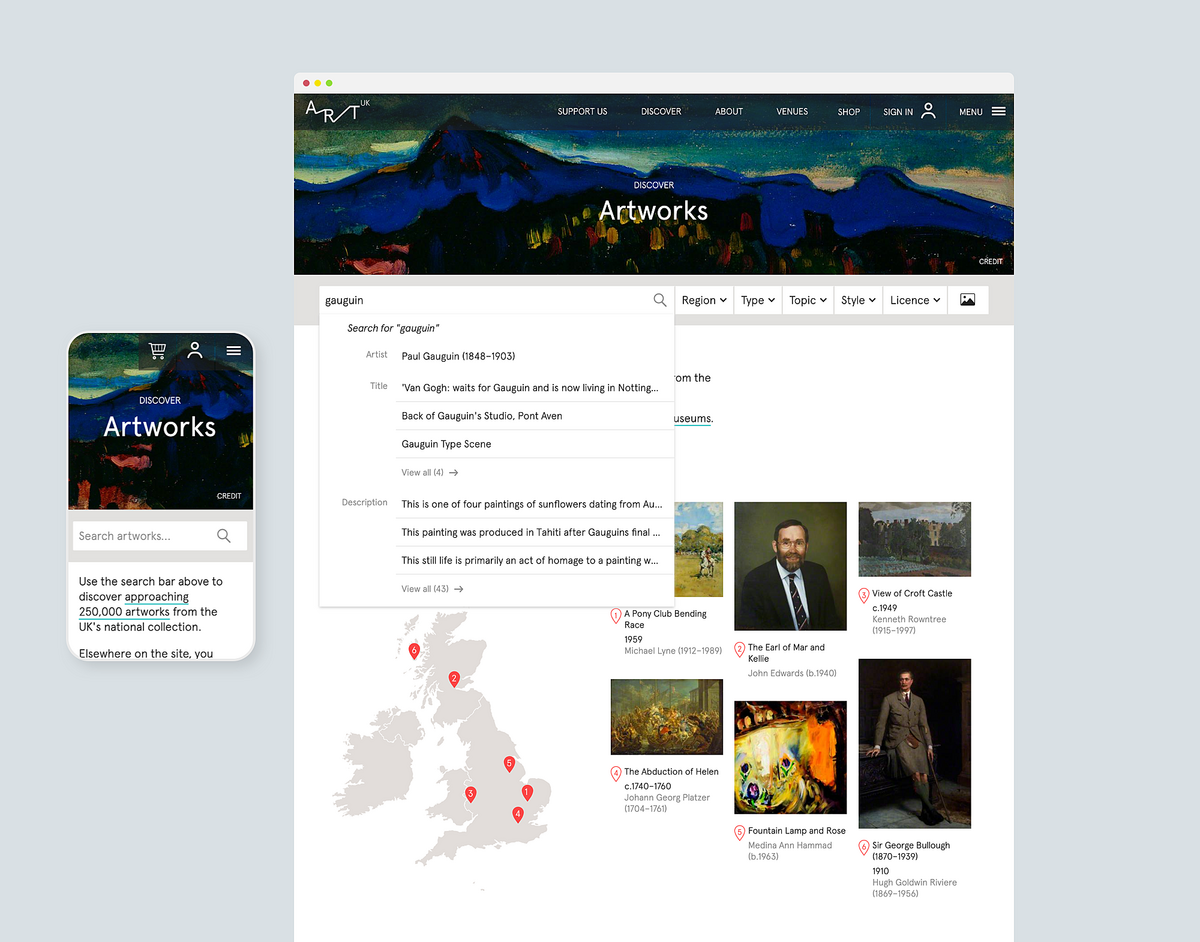Open the Region filter dropdown
Viewport: 1200px width, 942px height.
click(704, 299)
